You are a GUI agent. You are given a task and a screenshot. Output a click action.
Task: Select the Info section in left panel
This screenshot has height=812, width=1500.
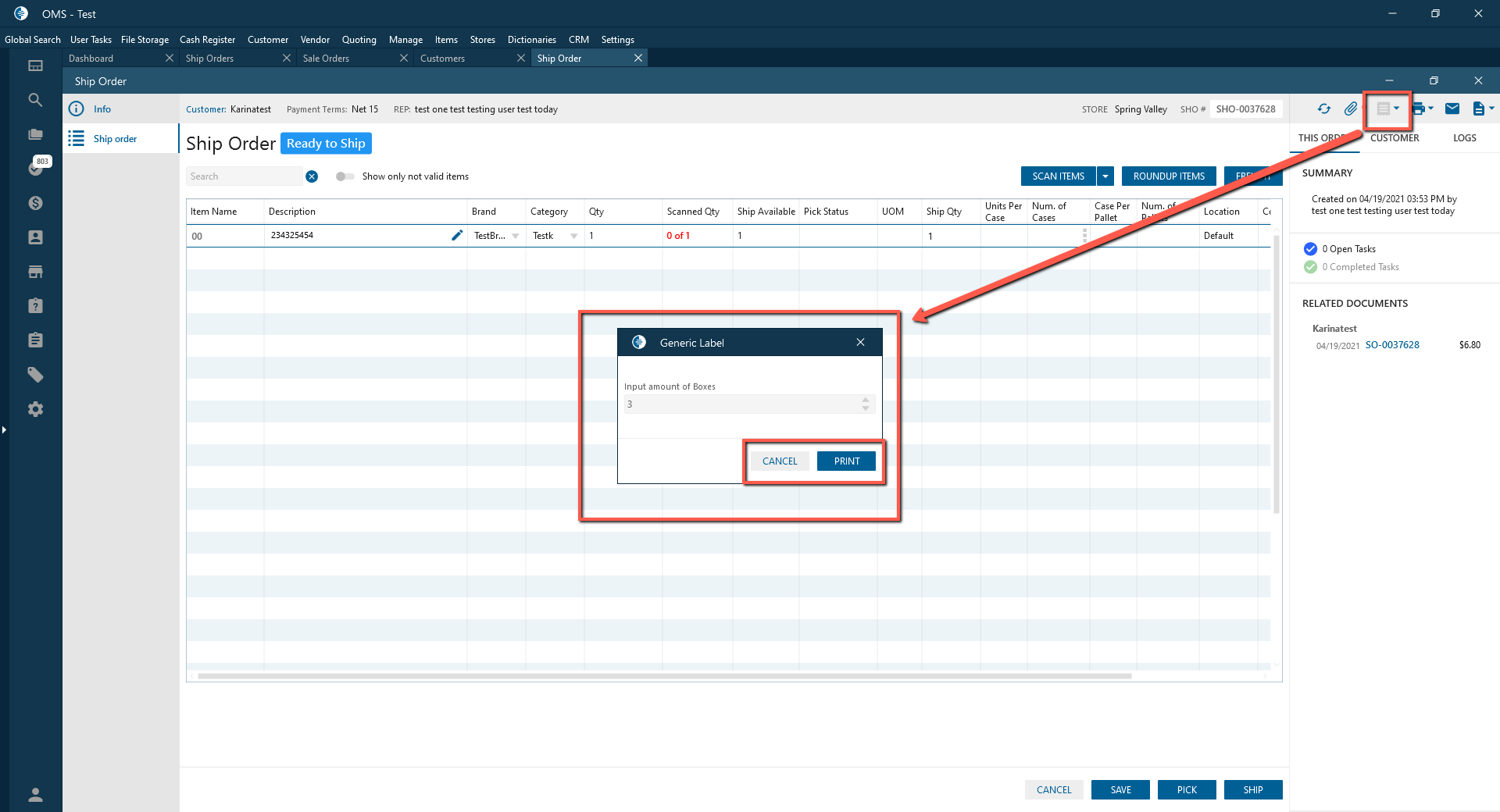point(121,109)
